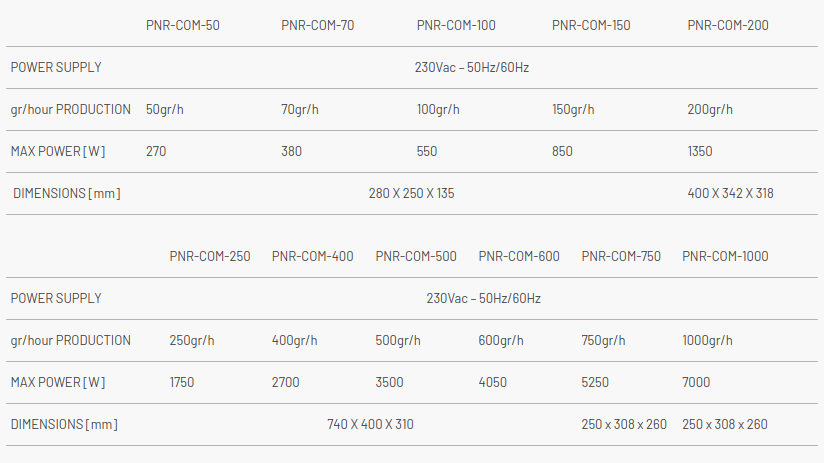Click the PNR-COM-600 column header
824x463 pixels.
pos(519,257)
